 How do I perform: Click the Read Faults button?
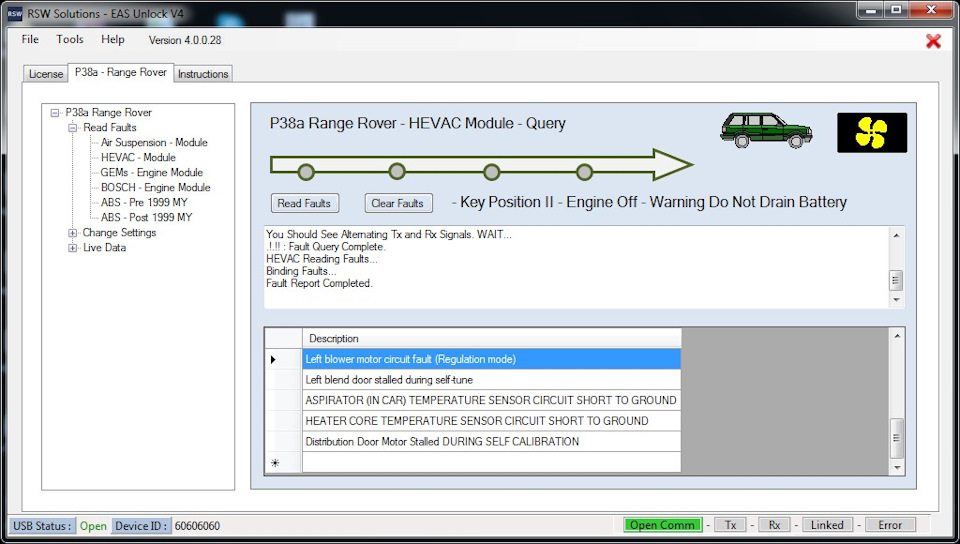point(304,203)
